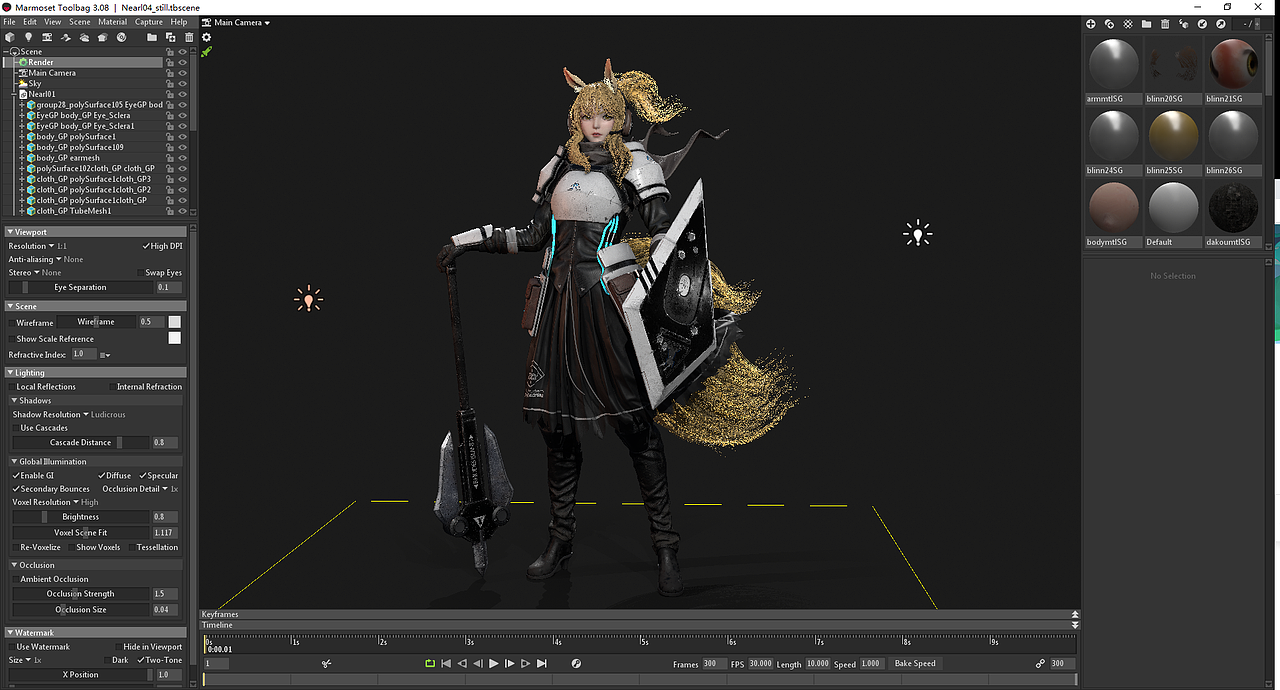Delete selection using the toolbar trash icon

pyautogui.click(x=189, y=37)
